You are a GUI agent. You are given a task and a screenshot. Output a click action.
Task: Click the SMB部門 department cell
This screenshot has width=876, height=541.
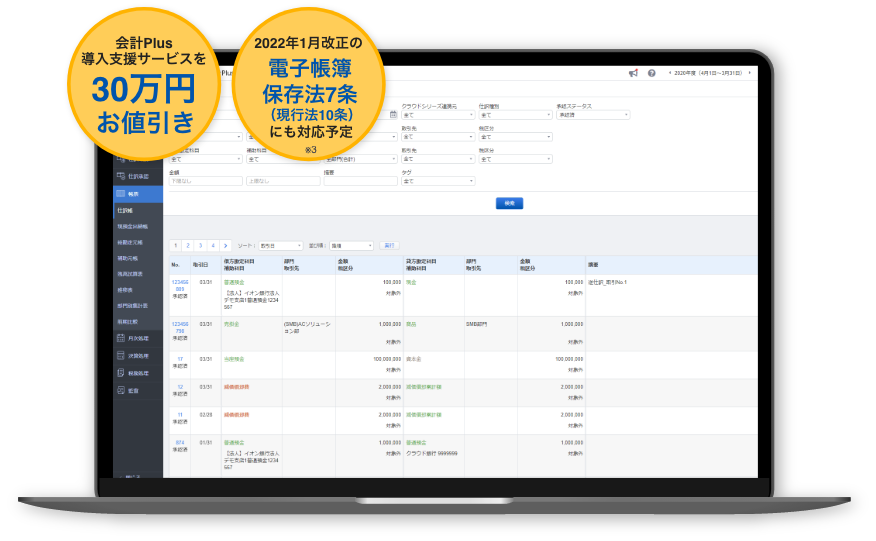pyautogui.click(x=477, y=325)
